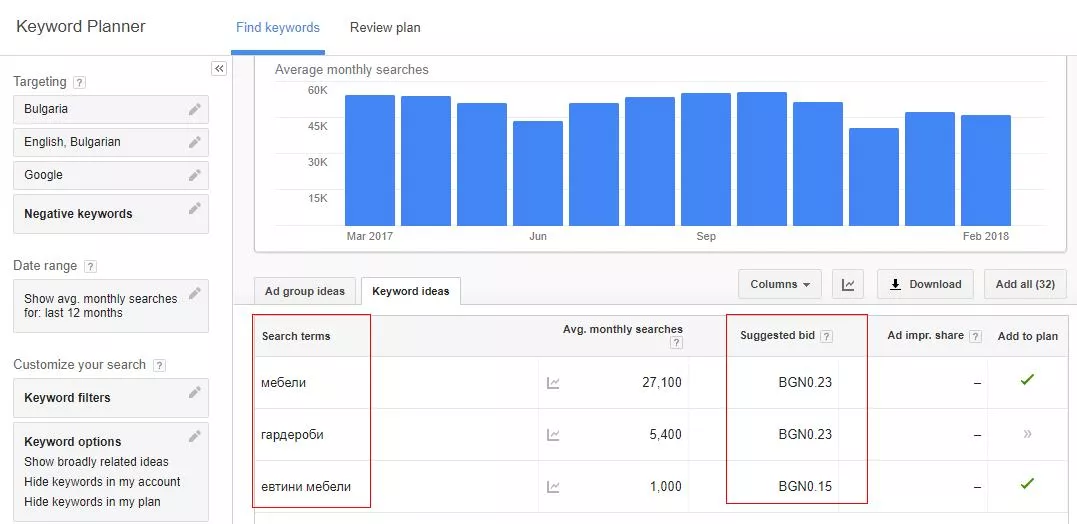This screenshot has height=524, width=1077.
Task: Open Keyword filters setting
Action: coord(111,398)
